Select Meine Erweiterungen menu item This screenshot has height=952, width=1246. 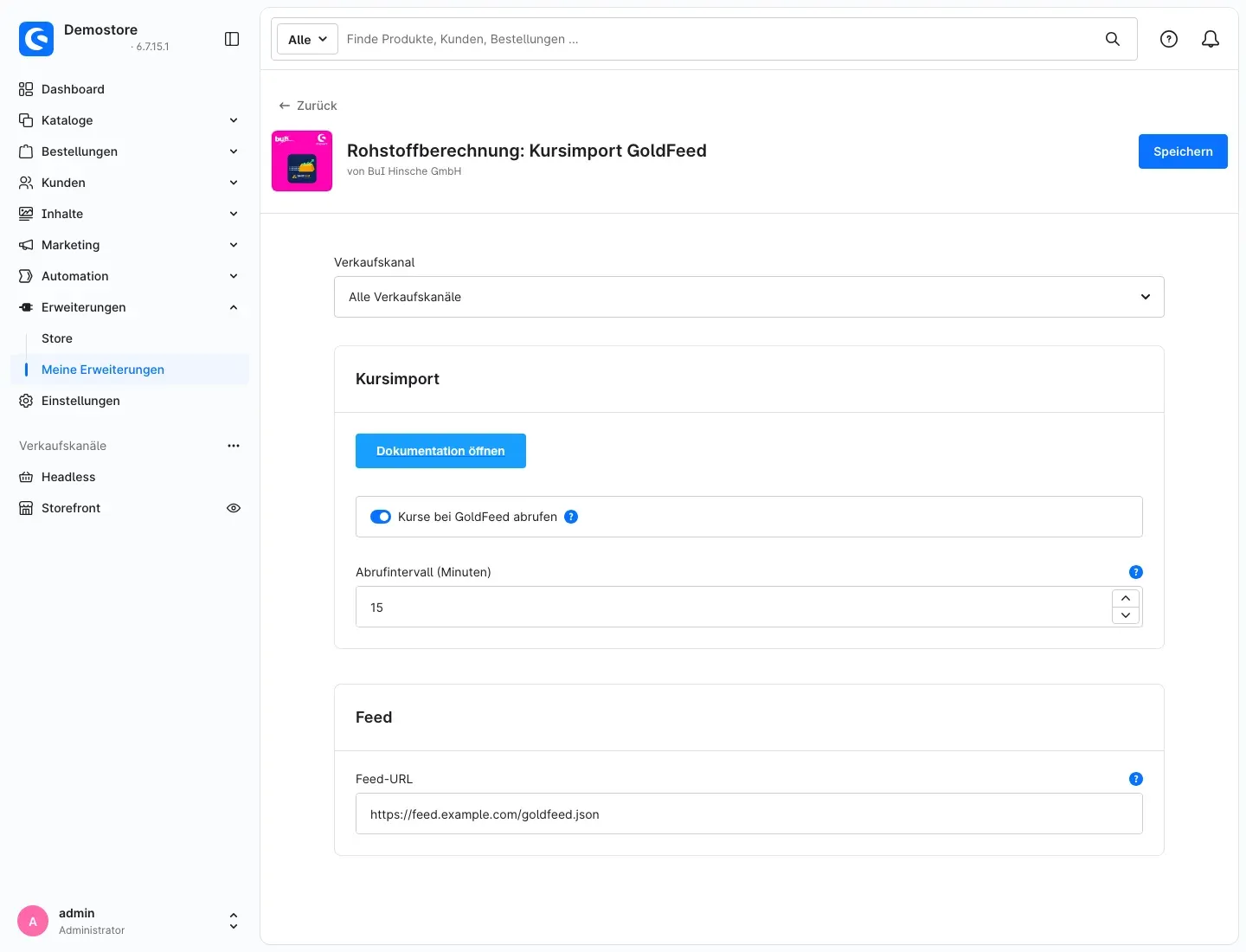pos(130,370)
